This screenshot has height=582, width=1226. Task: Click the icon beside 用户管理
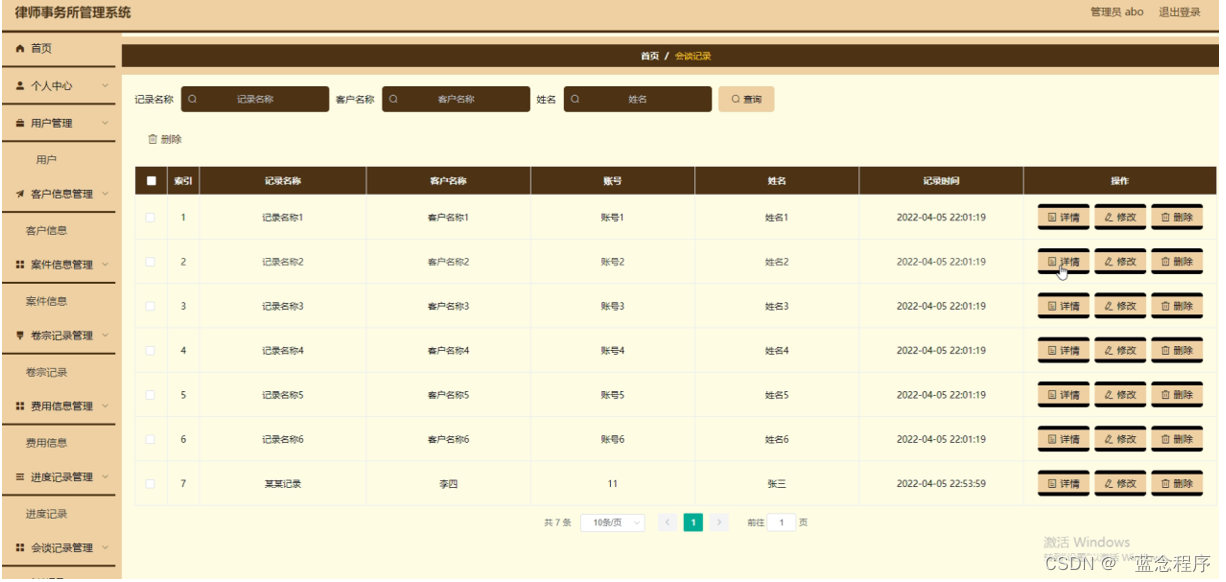click(x=20, y=123)
